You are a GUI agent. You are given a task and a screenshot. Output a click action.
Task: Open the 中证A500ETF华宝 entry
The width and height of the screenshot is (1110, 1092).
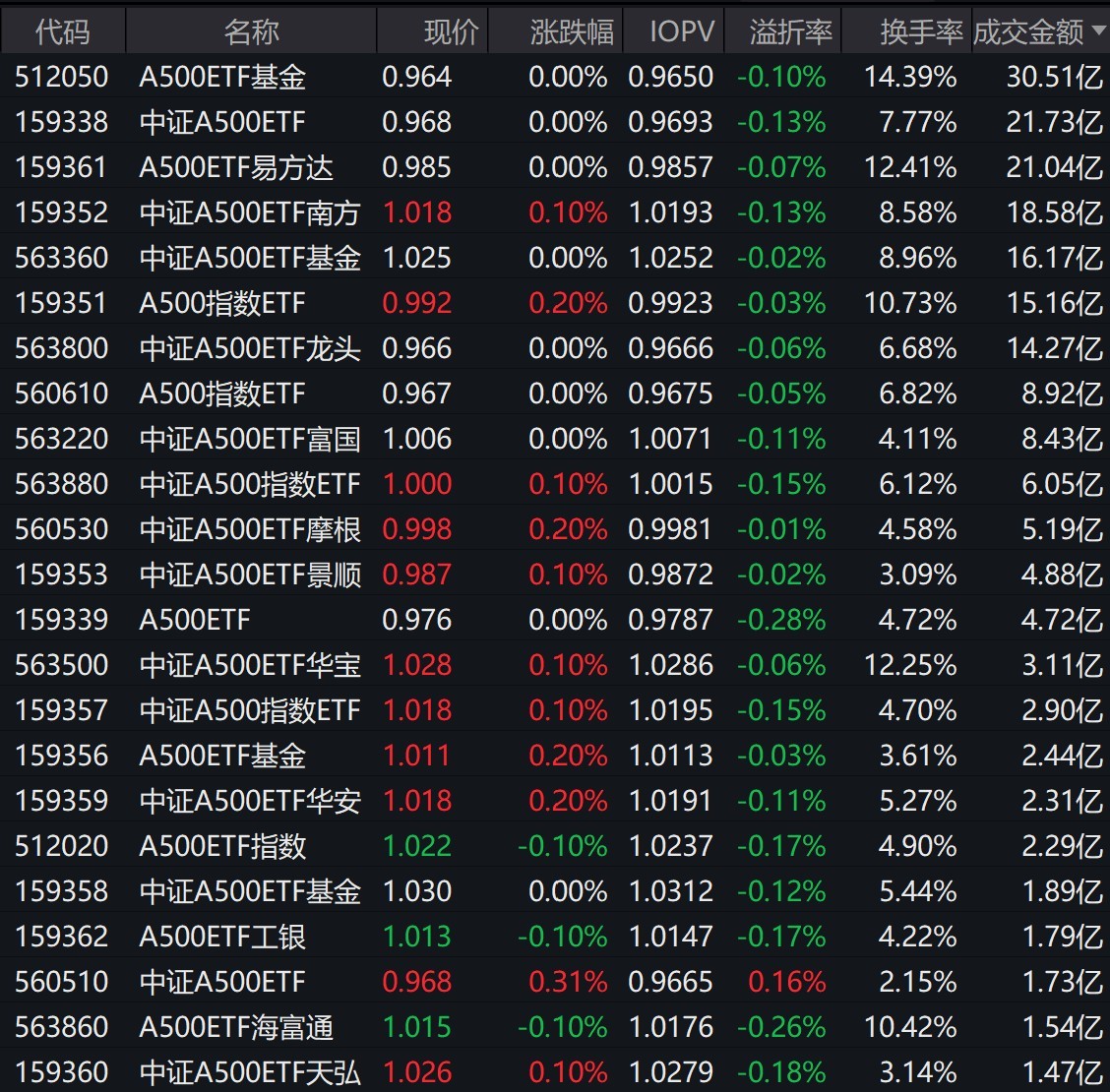tap(250, 665)
